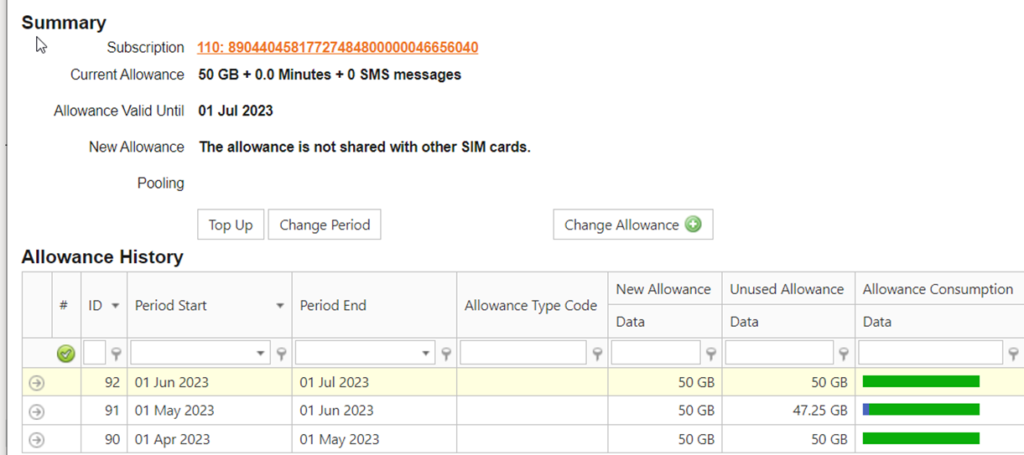Click the Allowance Type Code filter icon
The width and height of the screenshot is (1024, 455).
597,353
